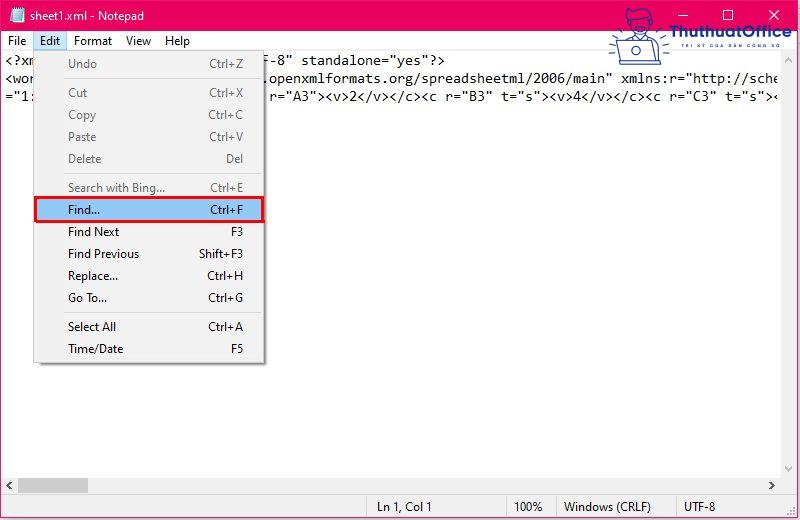Click Search with Bing... menu entry

pos(149,188)
